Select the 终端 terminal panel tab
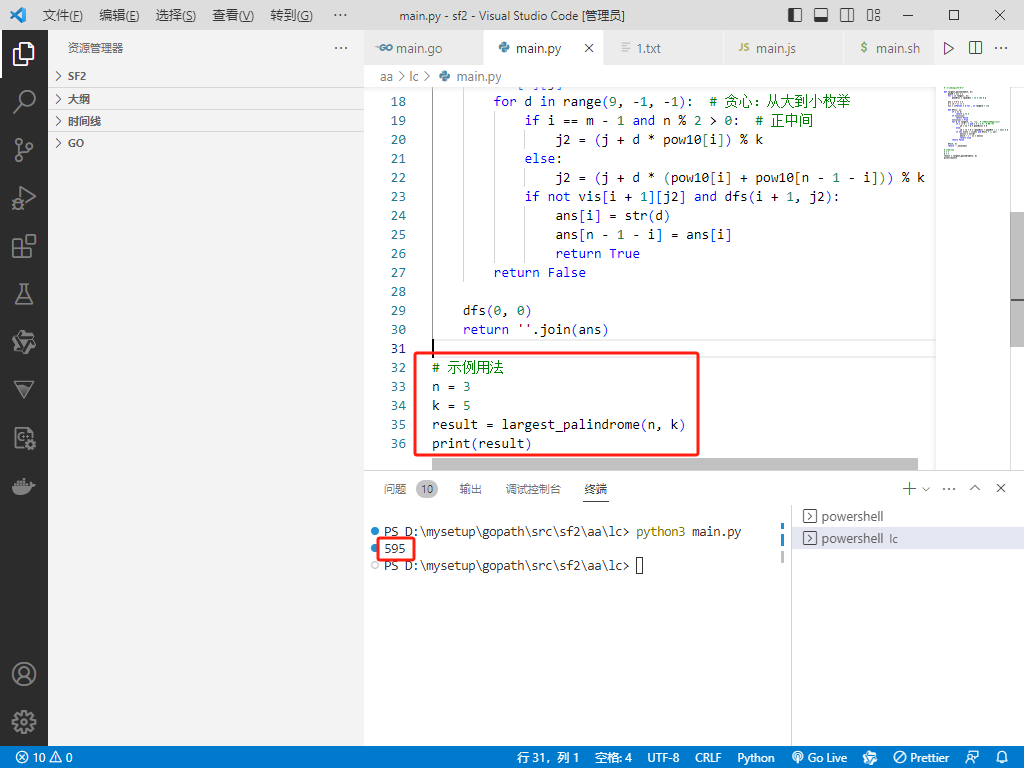Screen dimensions: 1024x768 [x=596, y=488]
